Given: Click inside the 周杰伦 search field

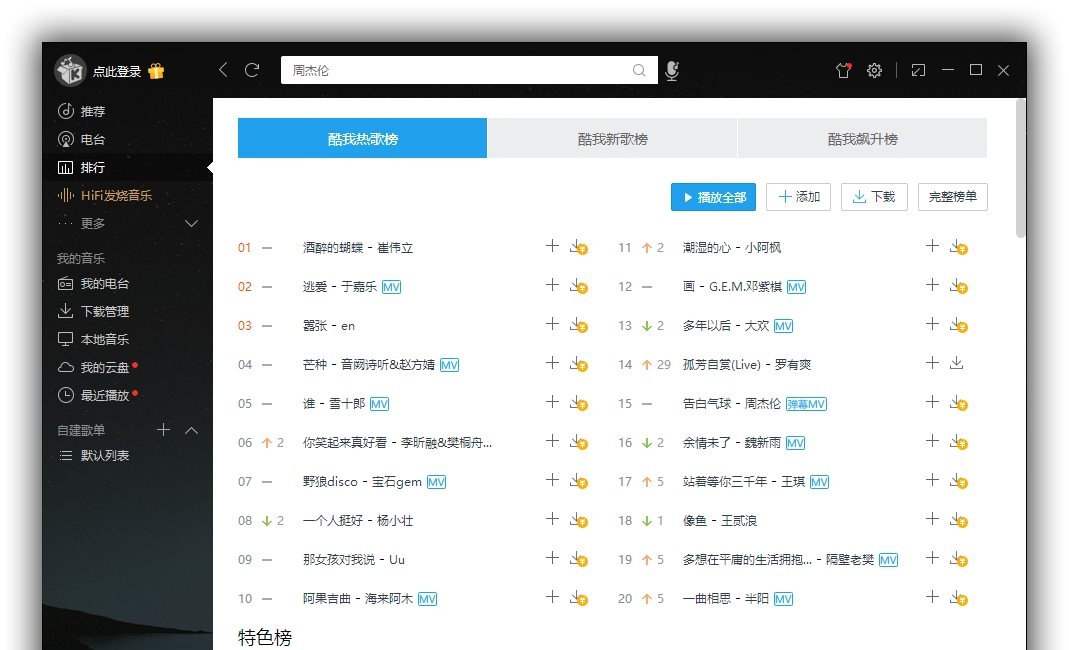Looking at the screenshot, I should click(x=450, y=71).
